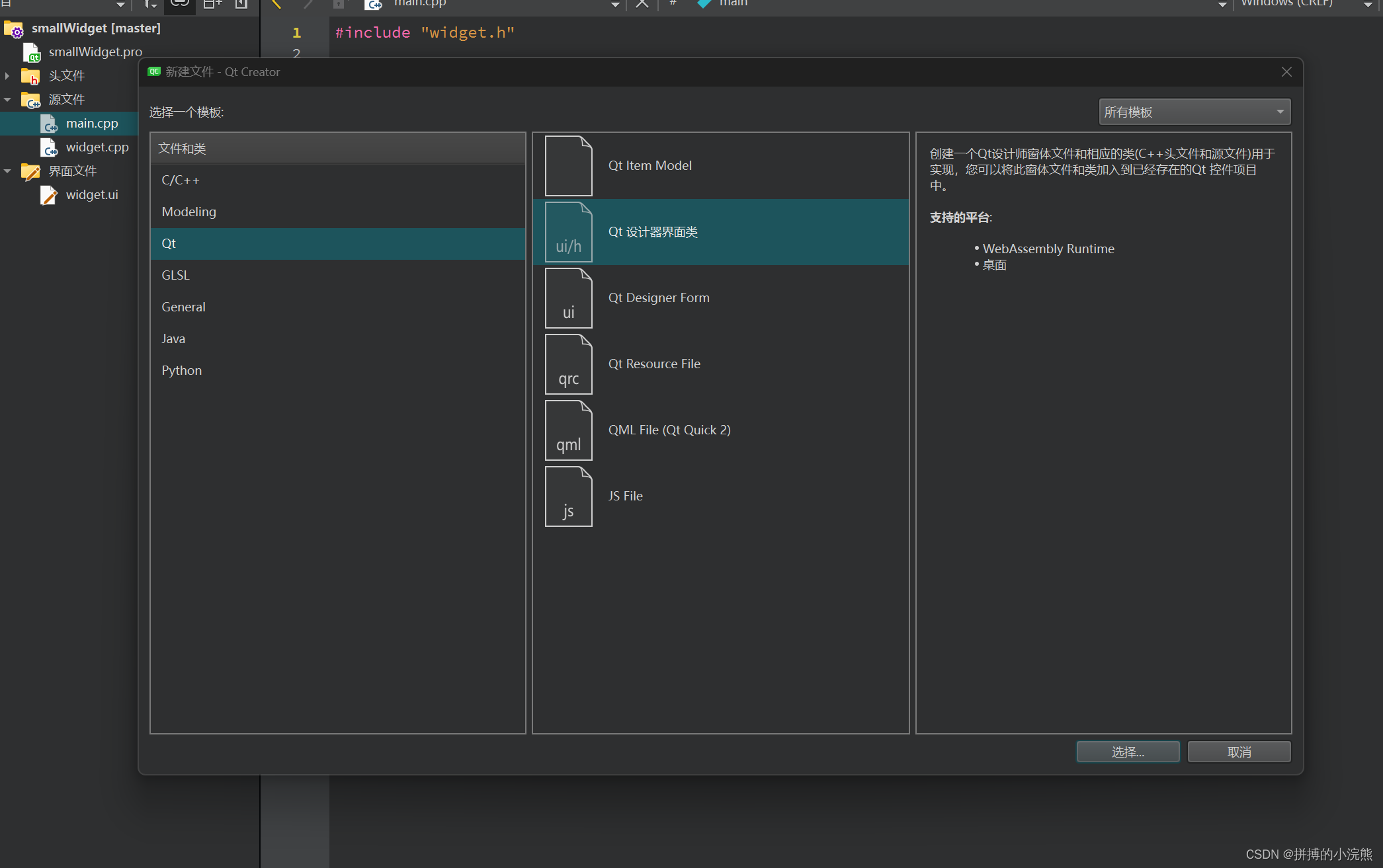Collapse the 界面文件 folder node

coord(7,171)
